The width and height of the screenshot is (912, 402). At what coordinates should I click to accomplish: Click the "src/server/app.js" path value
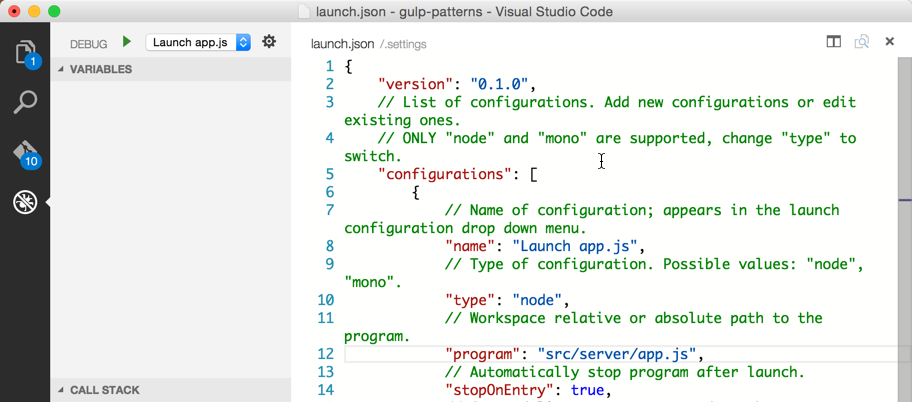point(618,354)
